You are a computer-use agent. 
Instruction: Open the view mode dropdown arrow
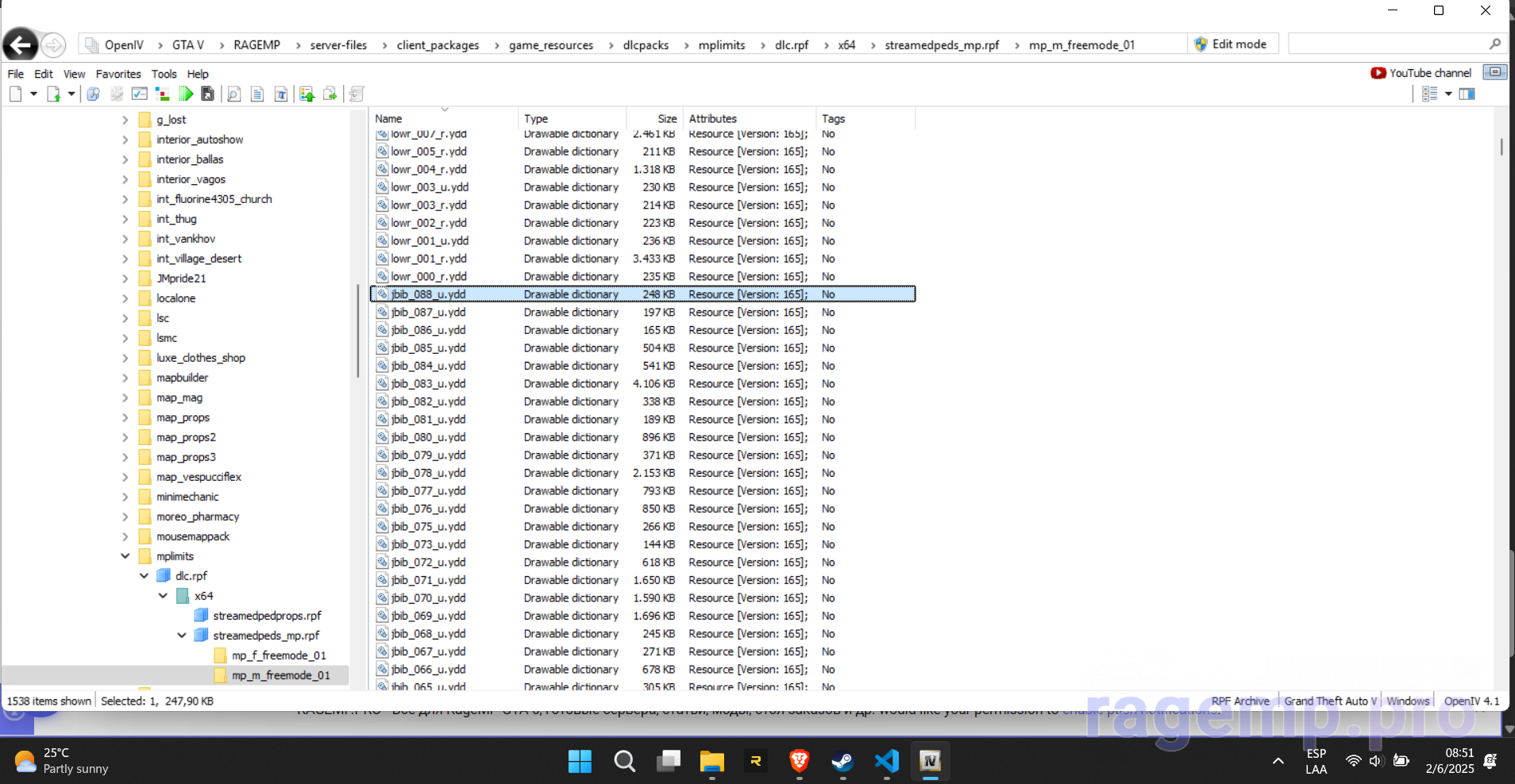[1448, 94]
